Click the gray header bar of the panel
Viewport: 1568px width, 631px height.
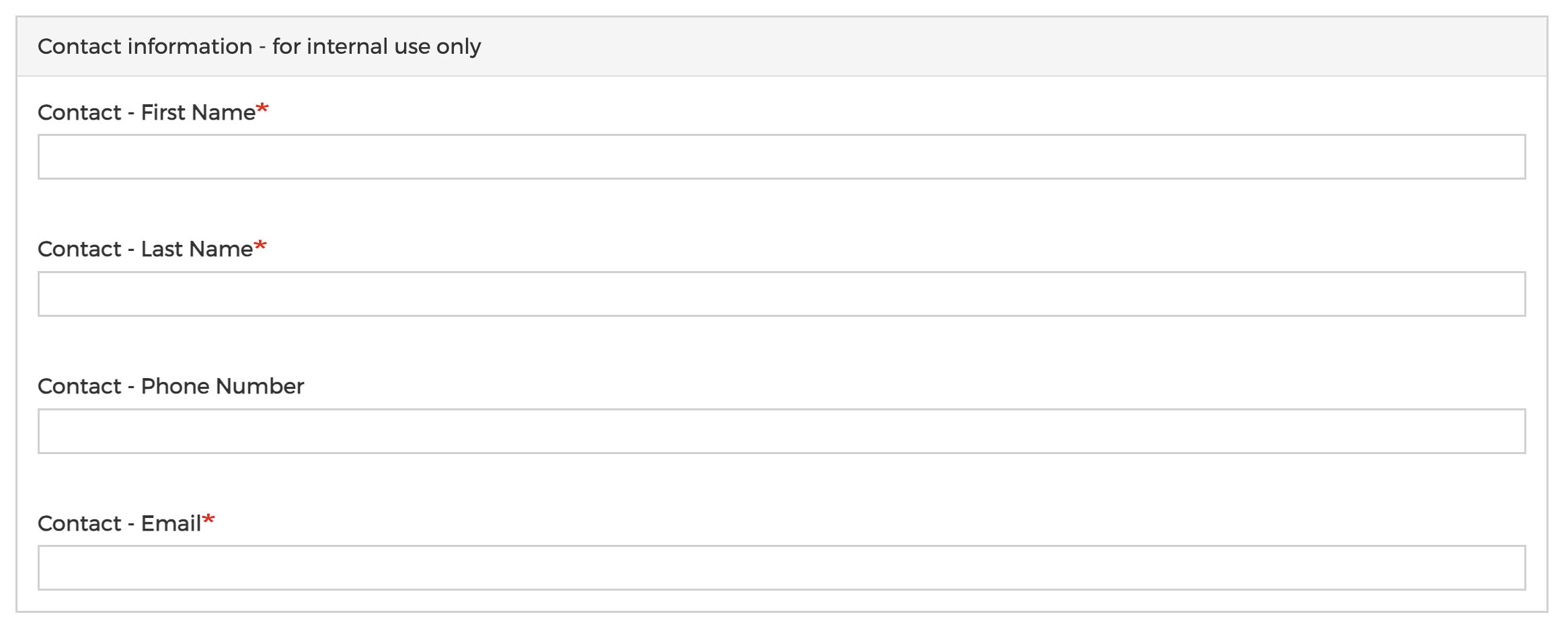(781, 46)
